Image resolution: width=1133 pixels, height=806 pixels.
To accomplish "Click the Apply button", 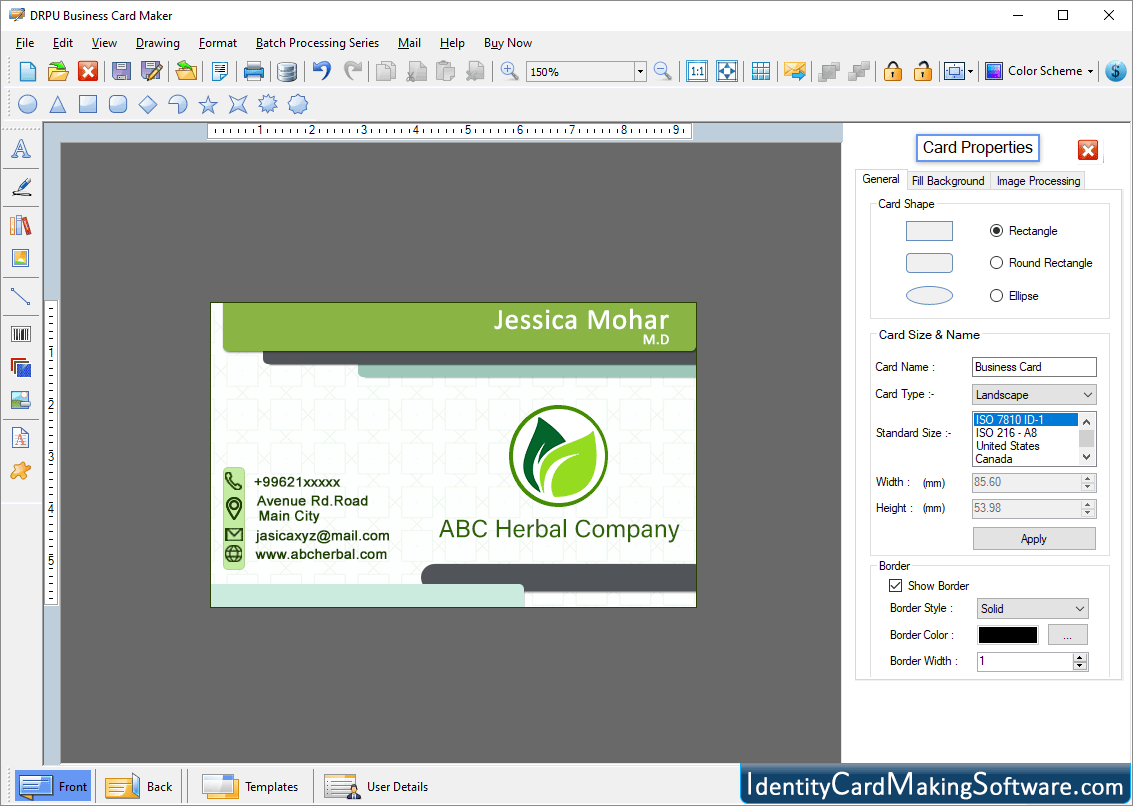I will (1034, 539).
